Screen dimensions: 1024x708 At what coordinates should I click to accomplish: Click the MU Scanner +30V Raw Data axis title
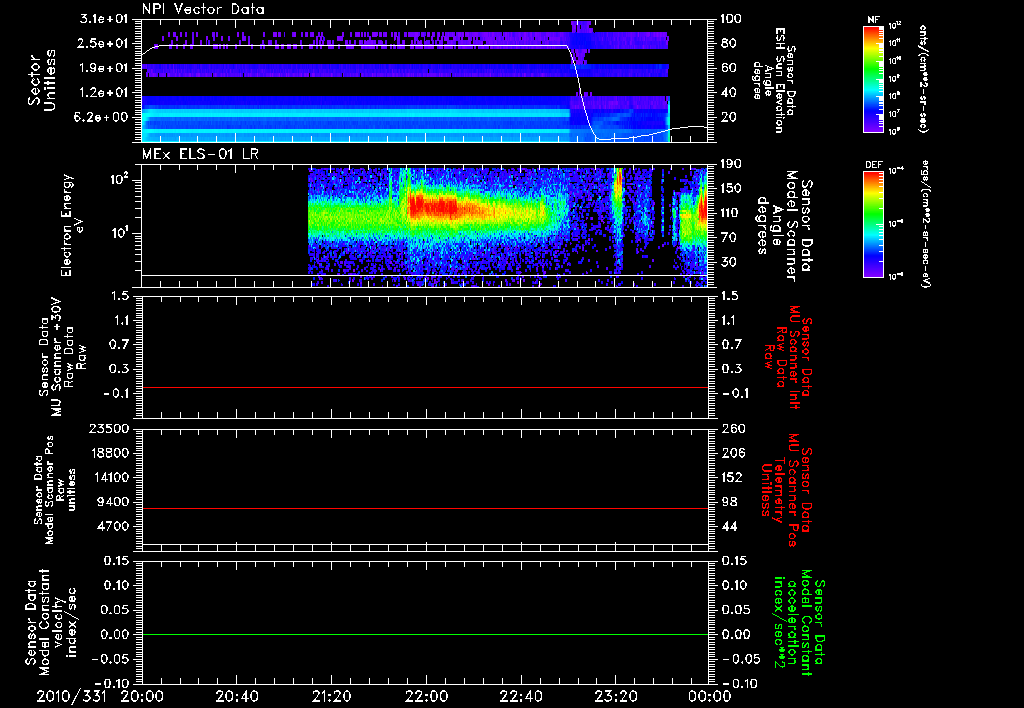coord(62,357)
